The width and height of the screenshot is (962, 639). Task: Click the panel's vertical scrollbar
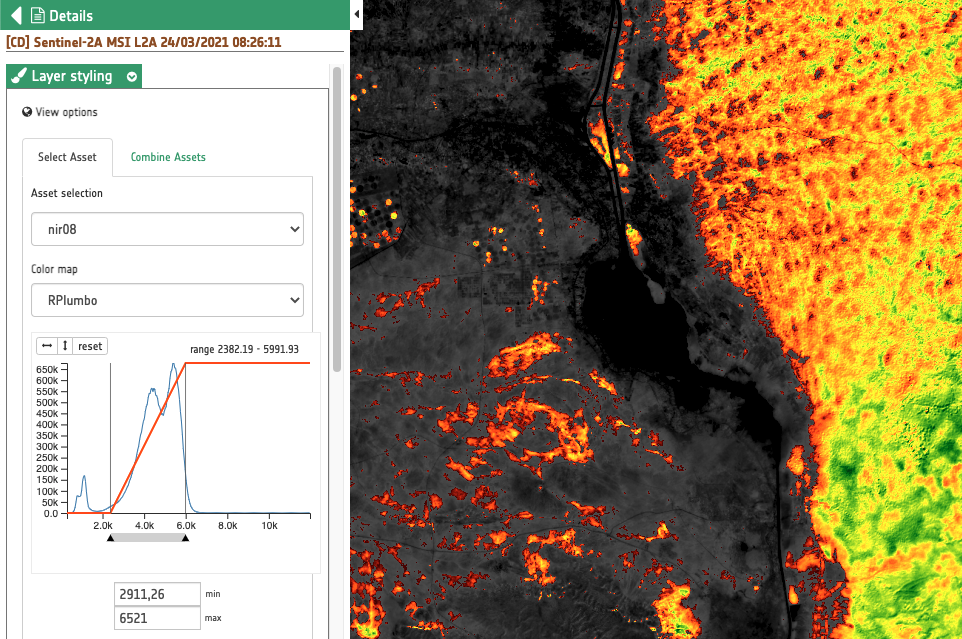click(x=337, y=220)
